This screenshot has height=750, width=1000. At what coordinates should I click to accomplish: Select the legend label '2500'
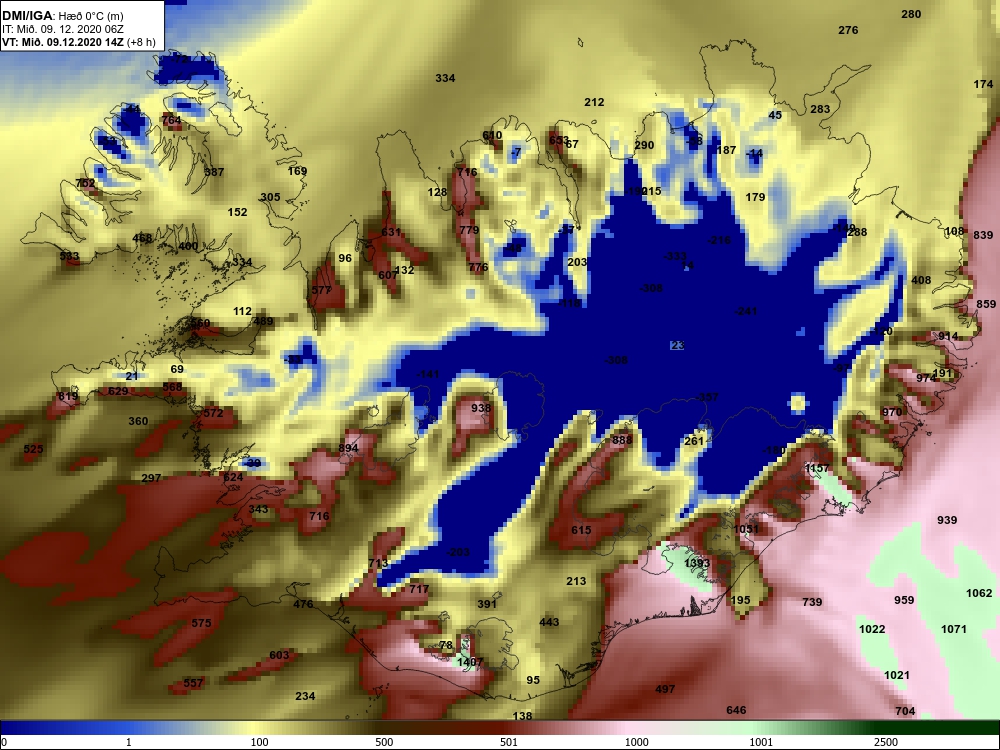886,742
